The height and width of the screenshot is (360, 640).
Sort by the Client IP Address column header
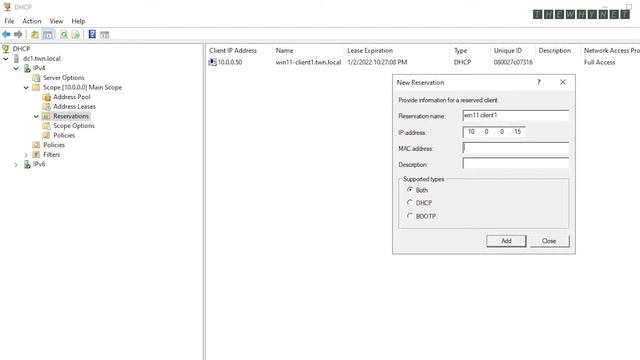pos(239,51)
